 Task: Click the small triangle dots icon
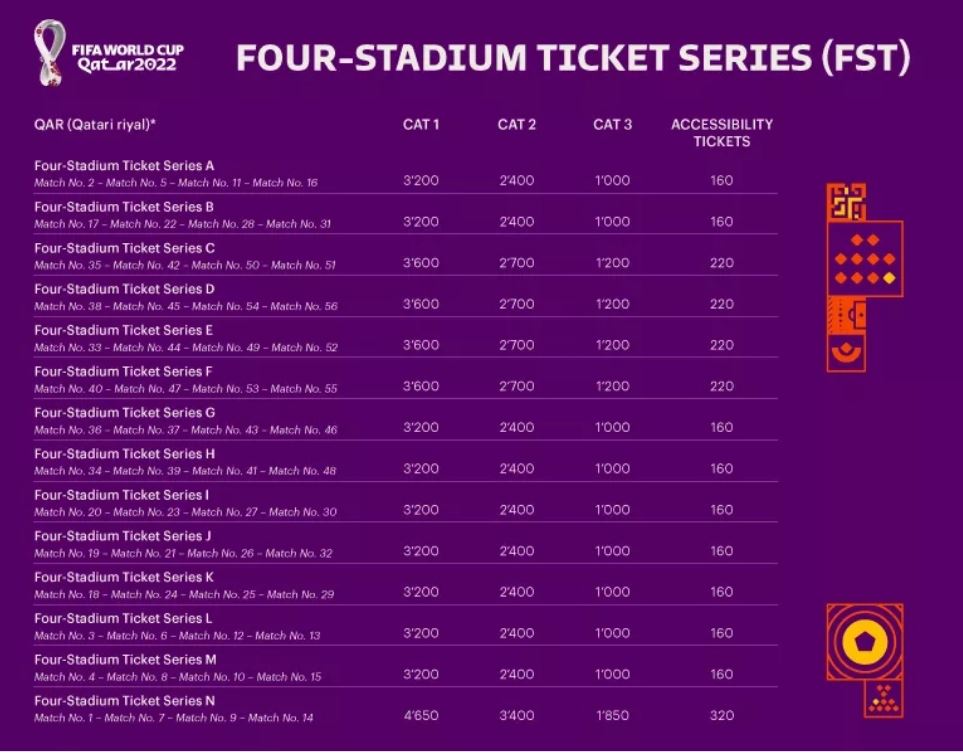[884, 698]
